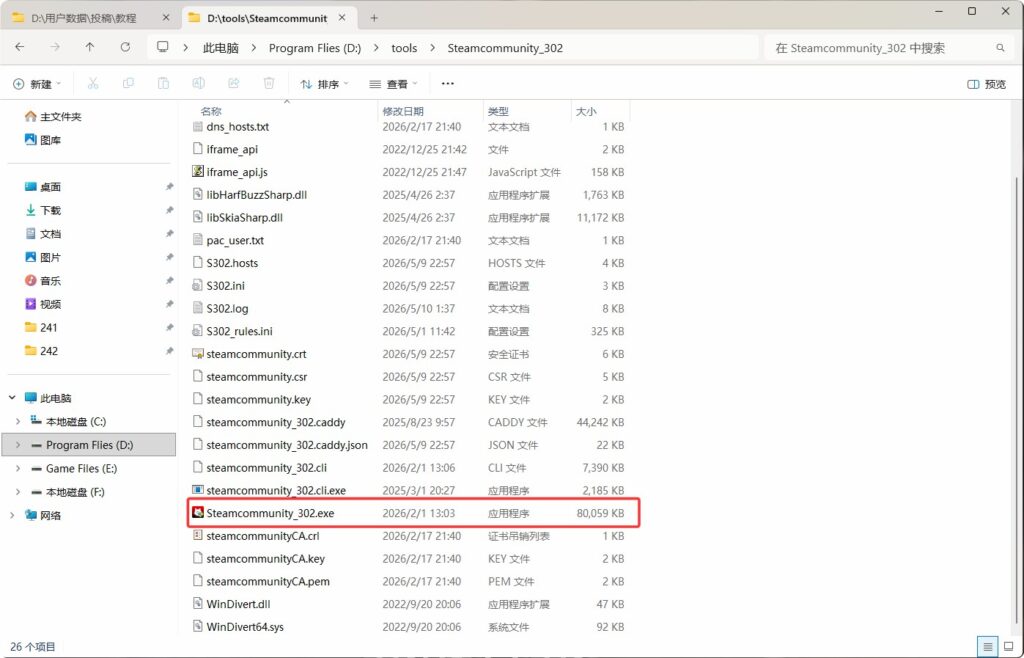Go back to previous folder

click(x=20, y=47)
